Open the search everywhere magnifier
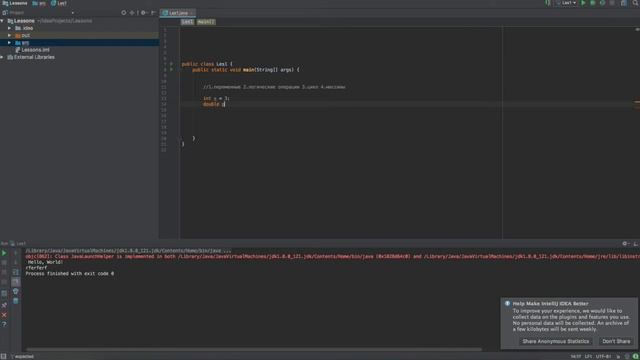Image resolution: width=640 pixels, height=360 pixels. point(636,3)
